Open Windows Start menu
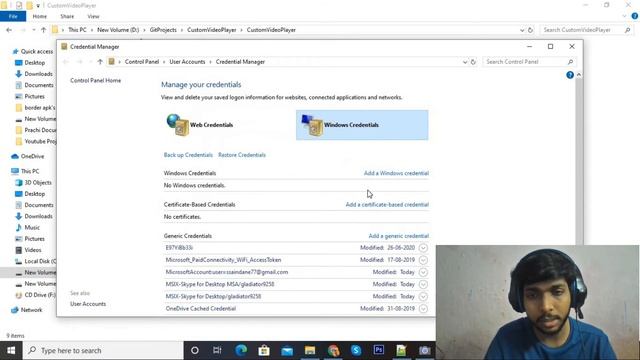Screen dimensions: 640x360 pyautogui.click(x=11, y=350)
